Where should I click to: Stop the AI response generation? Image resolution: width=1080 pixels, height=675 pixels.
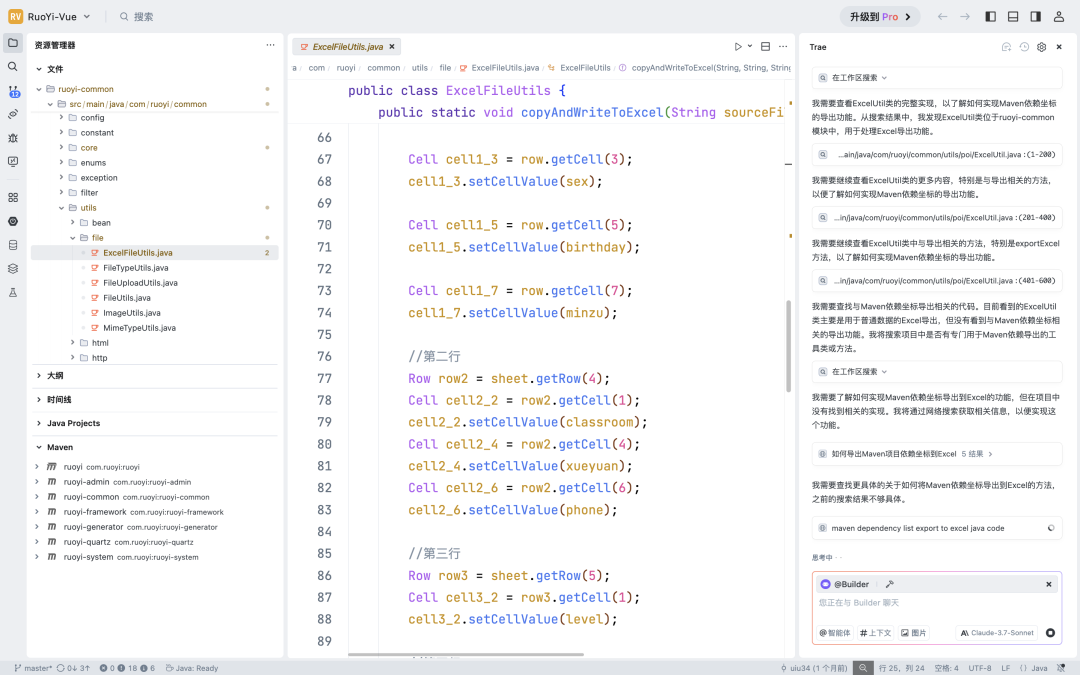pyautogui.click(x=1050, y=633)
